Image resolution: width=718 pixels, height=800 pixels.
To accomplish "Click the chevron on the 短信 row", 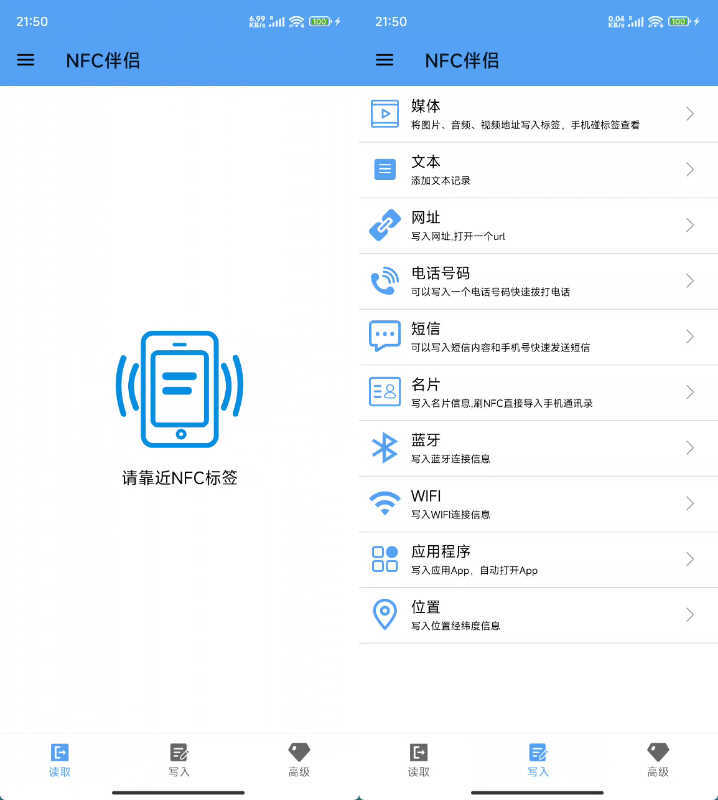I will pos(690,336).
